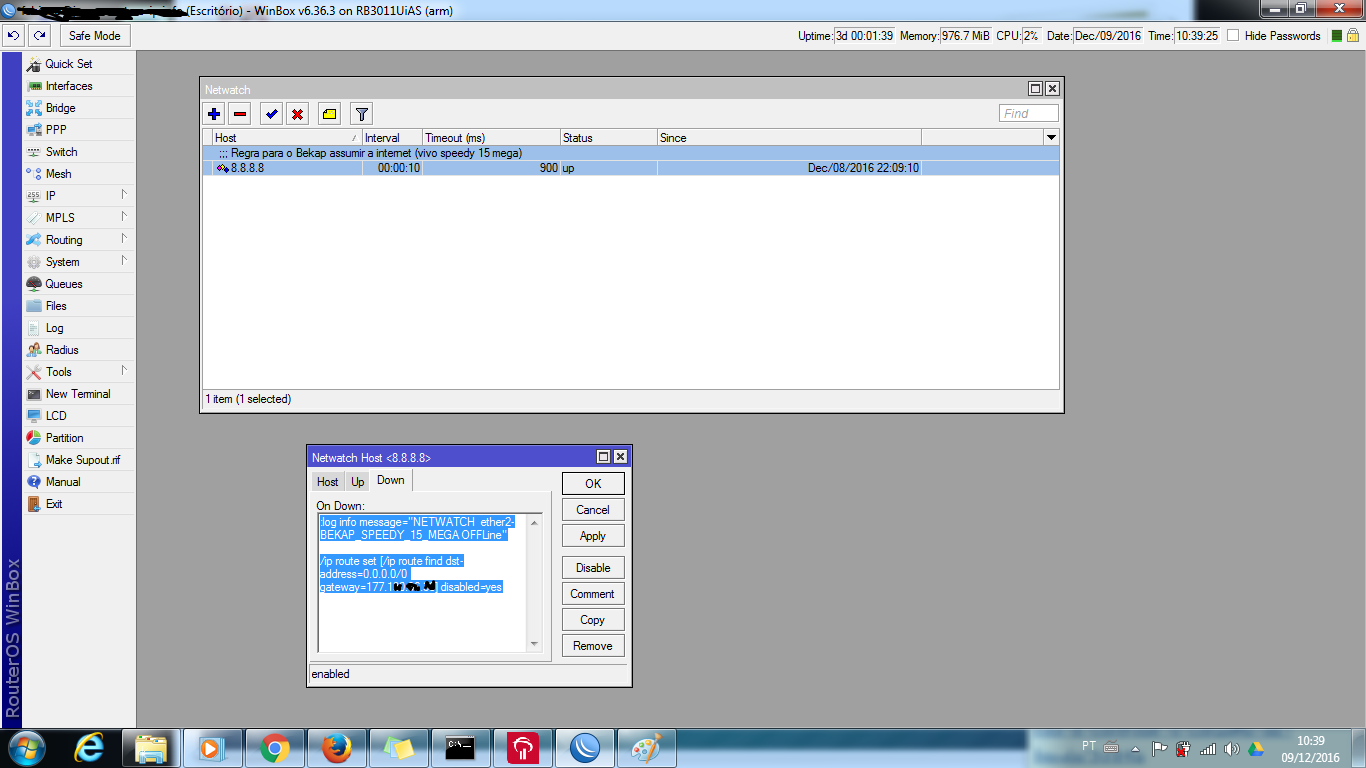Open Switch in the sidebar
1366x768 pixels.
(78, 152)
